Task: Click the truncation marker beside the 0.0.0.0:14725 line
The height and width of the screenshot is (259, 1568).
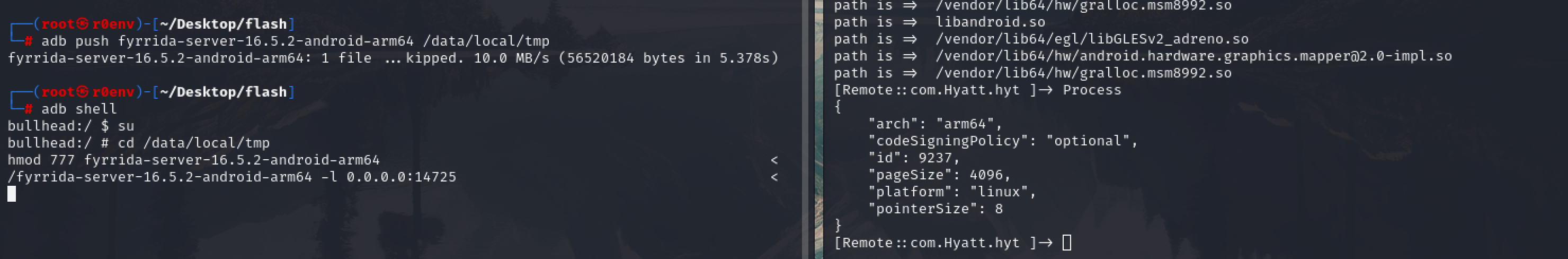Action: coord(773,177)
